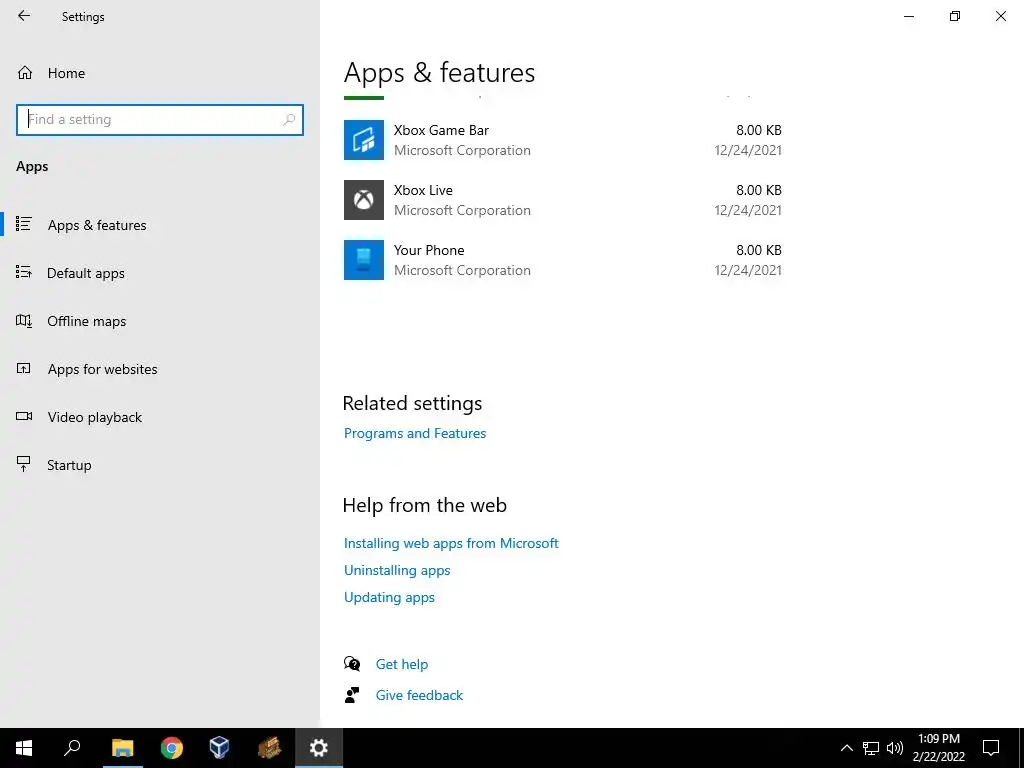Select the Your Phone app name
Image resolution: width=1024 pixels, height=768 pixels.
(x=429, y=250)
